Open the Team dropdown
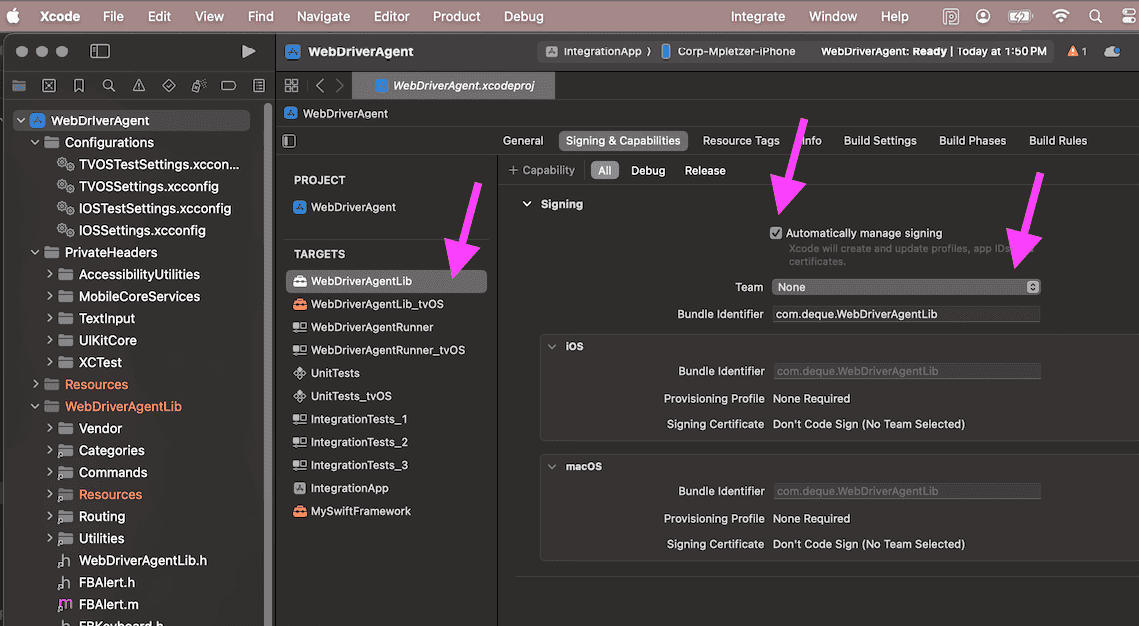 coord(906,287)
